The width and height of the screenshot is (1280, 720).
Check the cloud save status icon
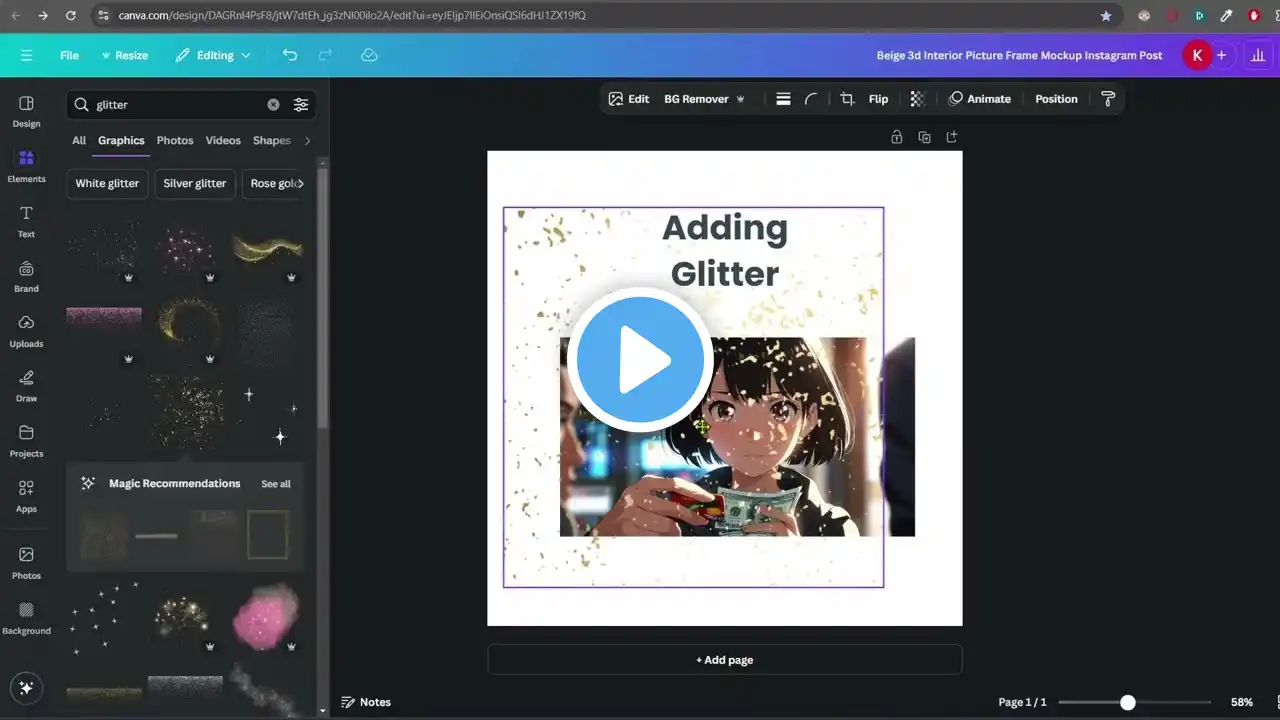click(x=369, y=55)
